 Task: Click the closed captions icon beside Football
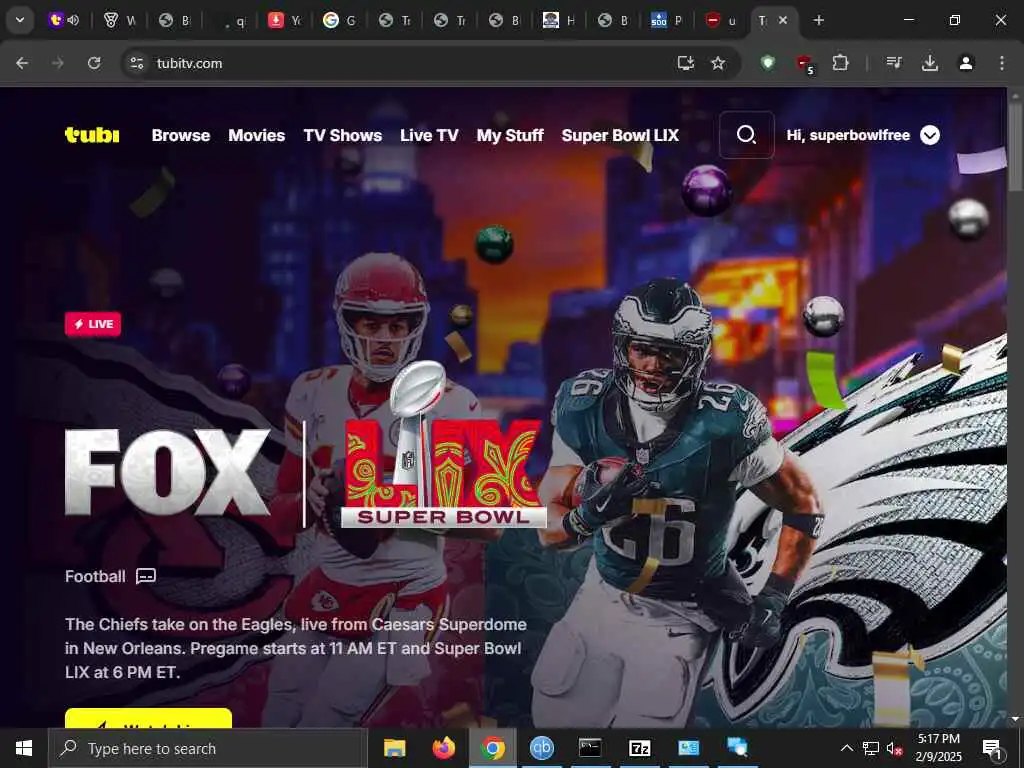point(146,576)
